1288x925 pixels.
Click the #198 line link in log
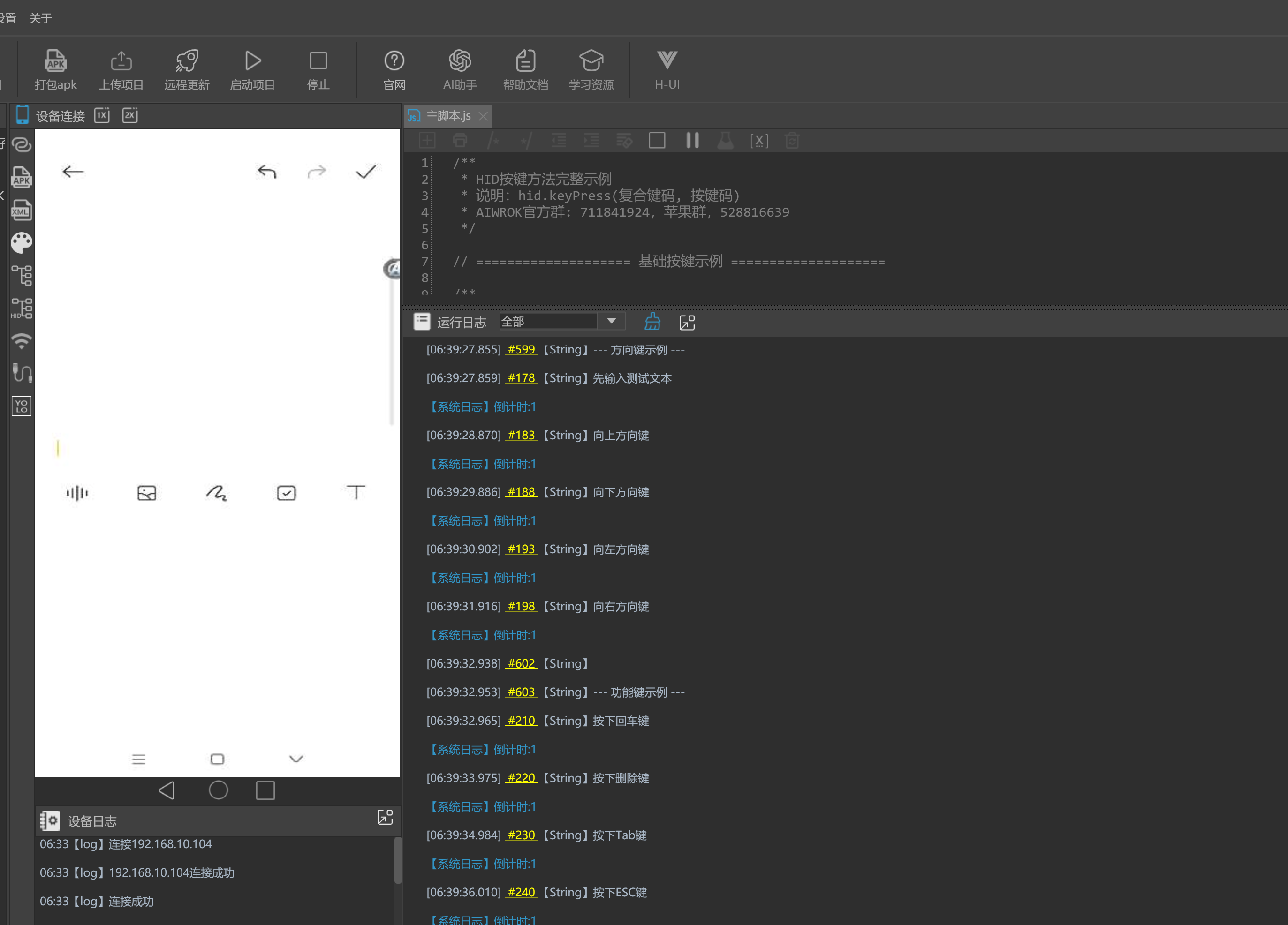coord(521,607)
